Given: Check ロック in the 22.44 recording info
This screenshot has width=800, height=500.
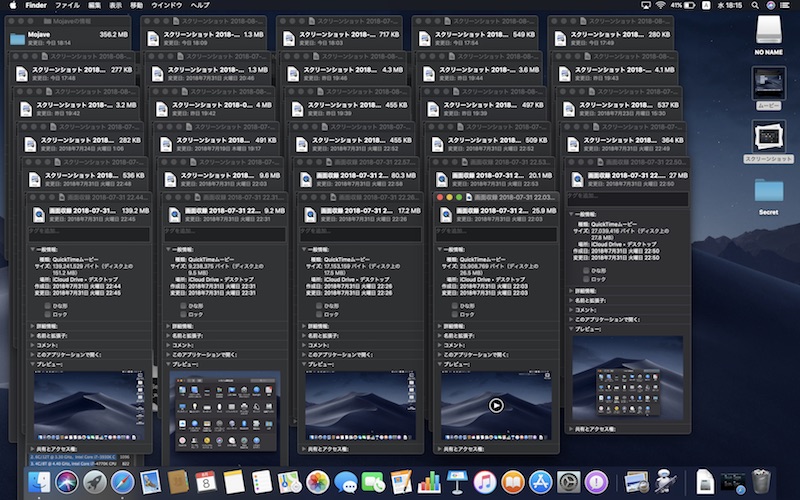Looking at the screenshot, I should click(x=48, y=314).
